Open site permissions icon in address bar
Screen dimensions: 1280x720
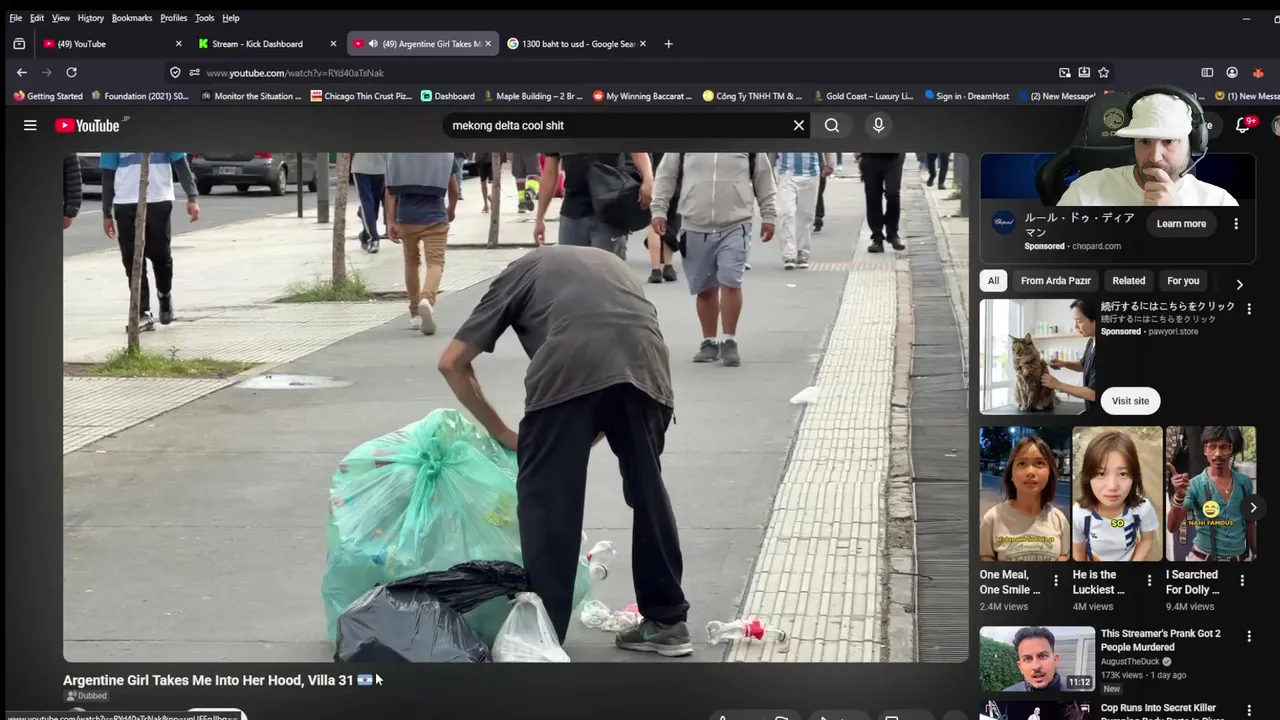(194, 72)
